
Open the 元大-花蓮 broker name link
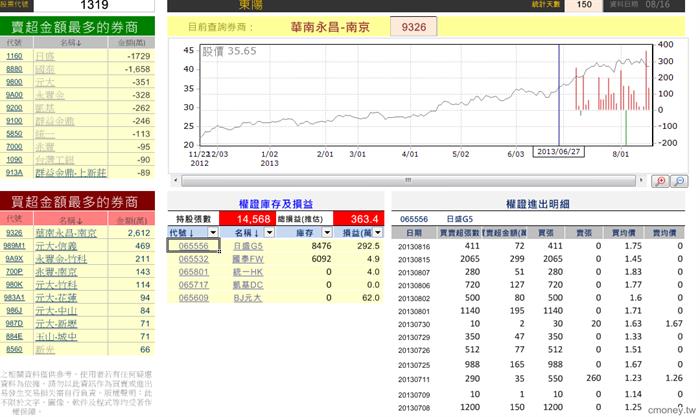point(56,298)
